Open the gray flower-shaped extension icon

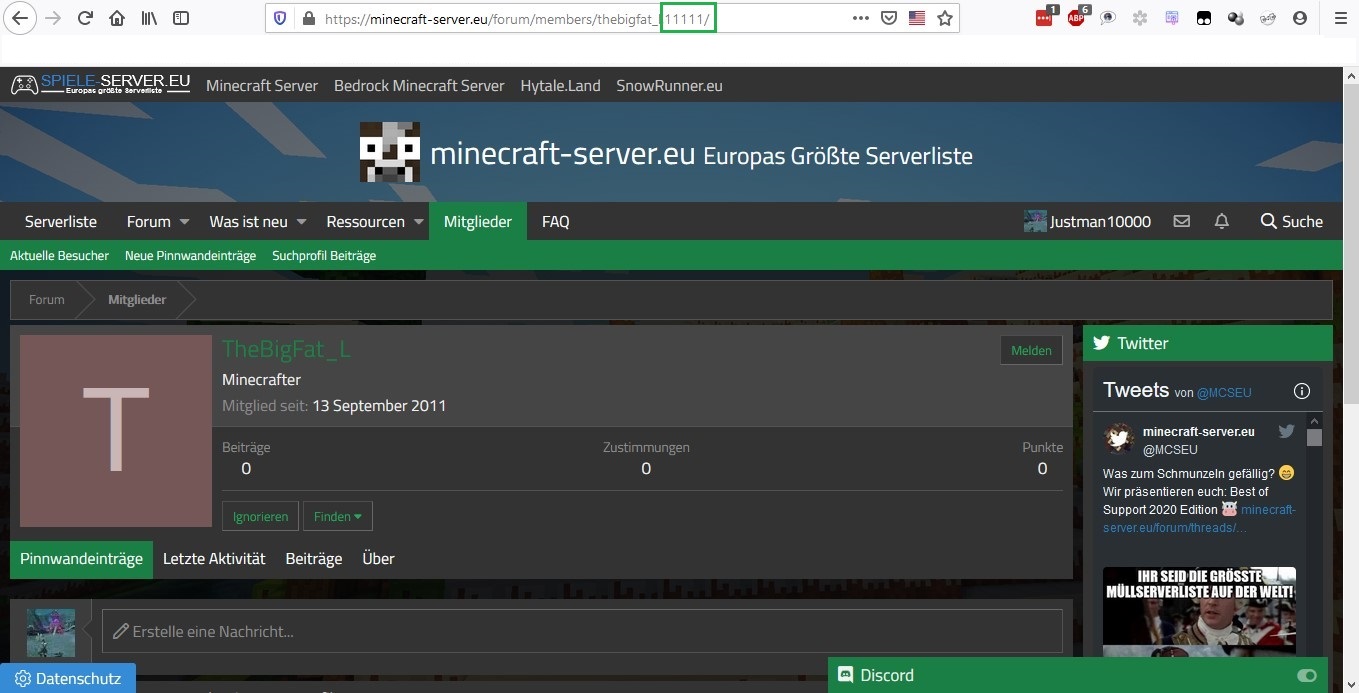pos(1140,18)
